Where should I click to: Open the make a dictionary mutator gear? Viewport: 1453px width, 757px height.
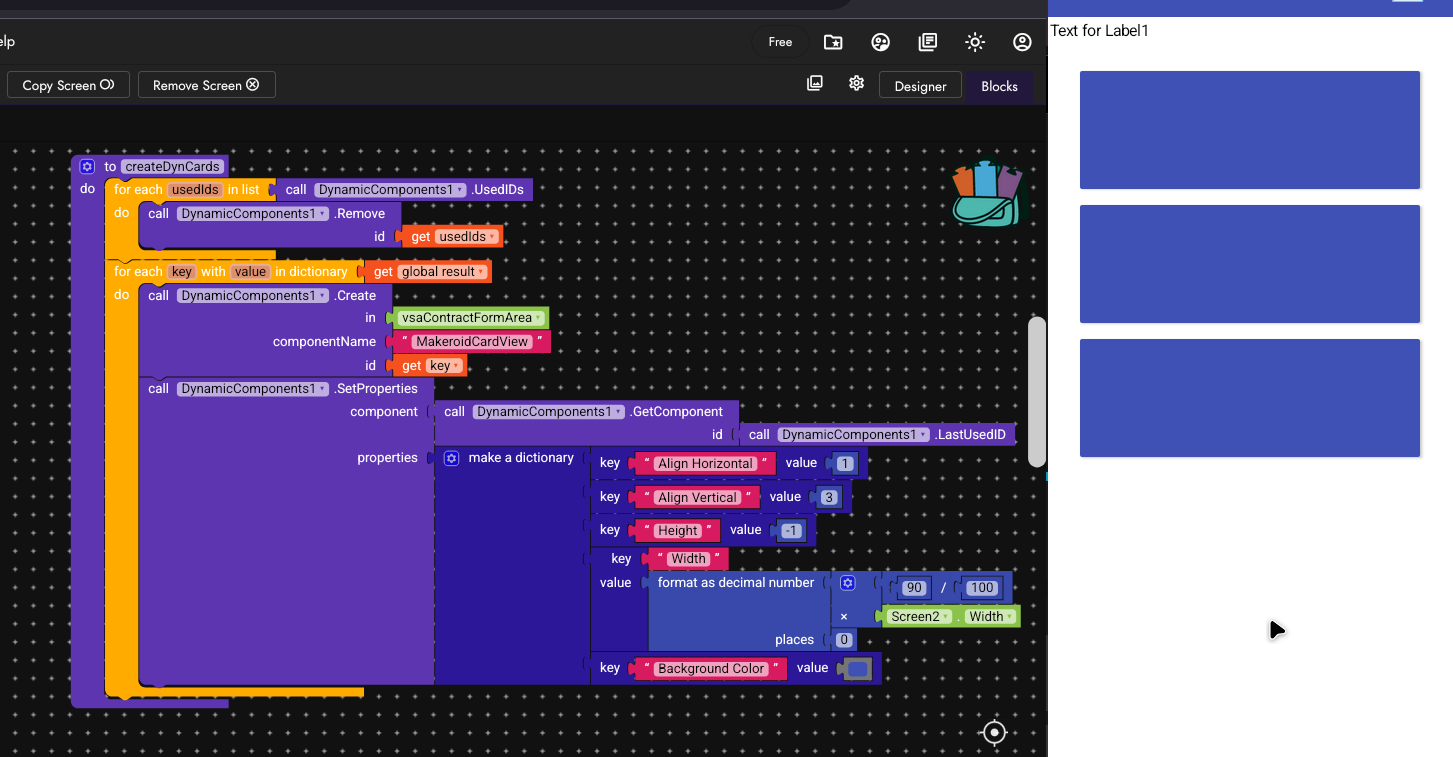[x=451, y=458]
